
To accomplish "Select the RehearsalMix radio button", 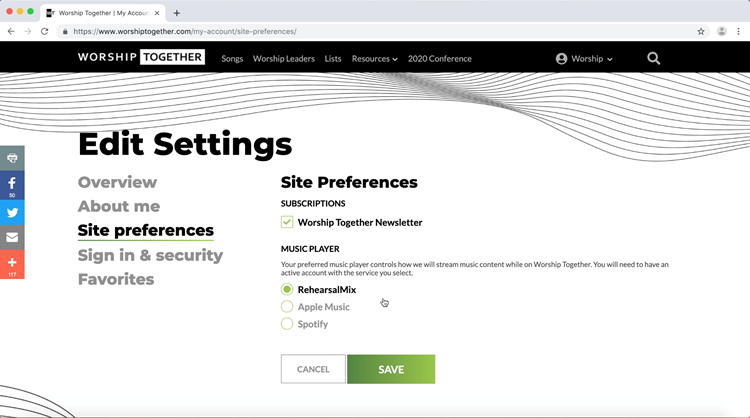I will click(x=287, y=290).
